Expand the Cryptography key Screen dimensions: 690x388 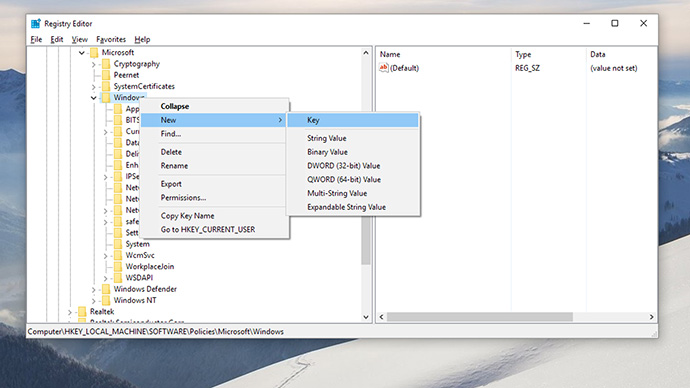point(93,64)
